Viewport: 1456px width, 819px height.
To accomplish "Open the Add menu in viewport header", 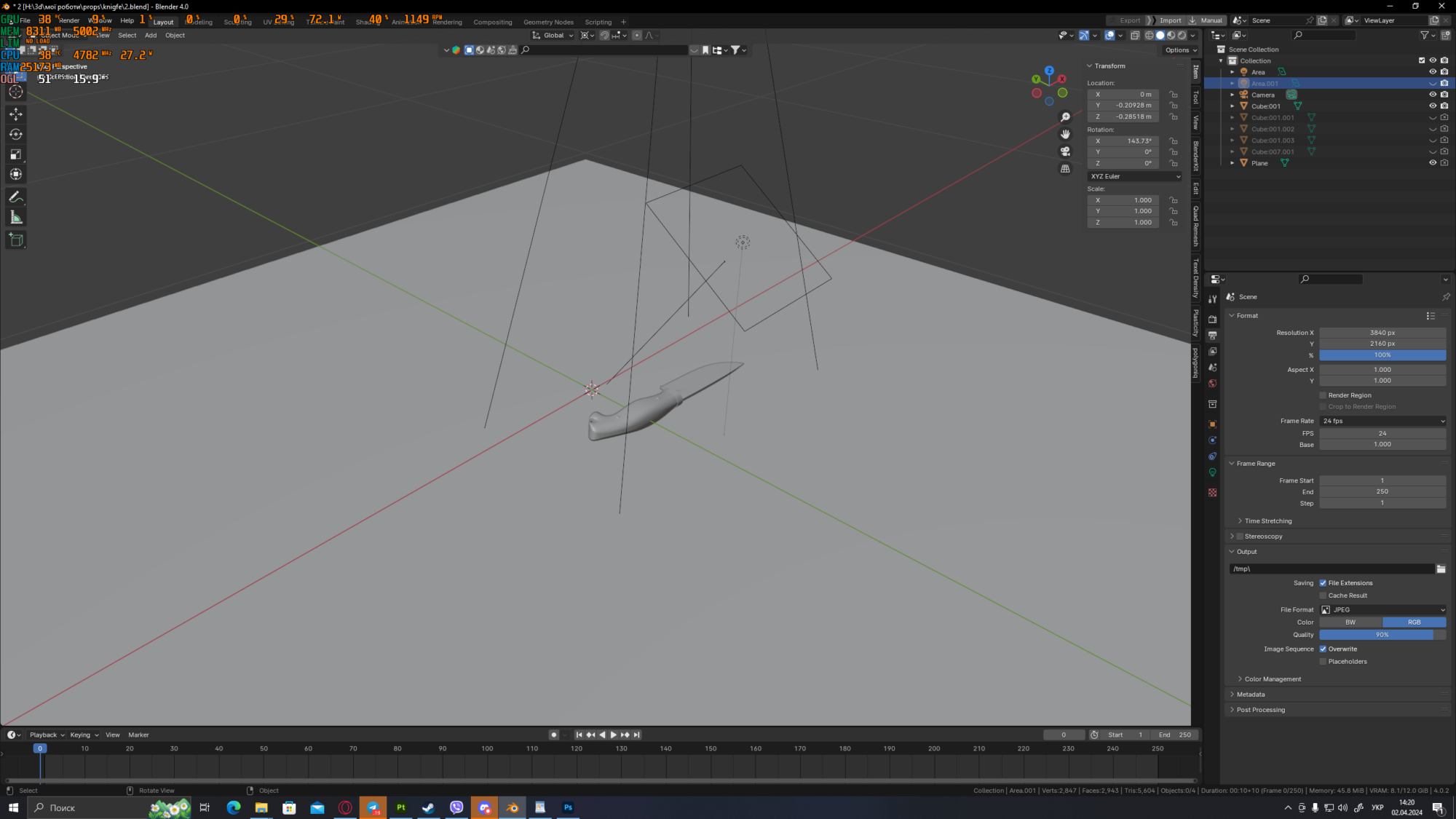I will tap(151, 35).
